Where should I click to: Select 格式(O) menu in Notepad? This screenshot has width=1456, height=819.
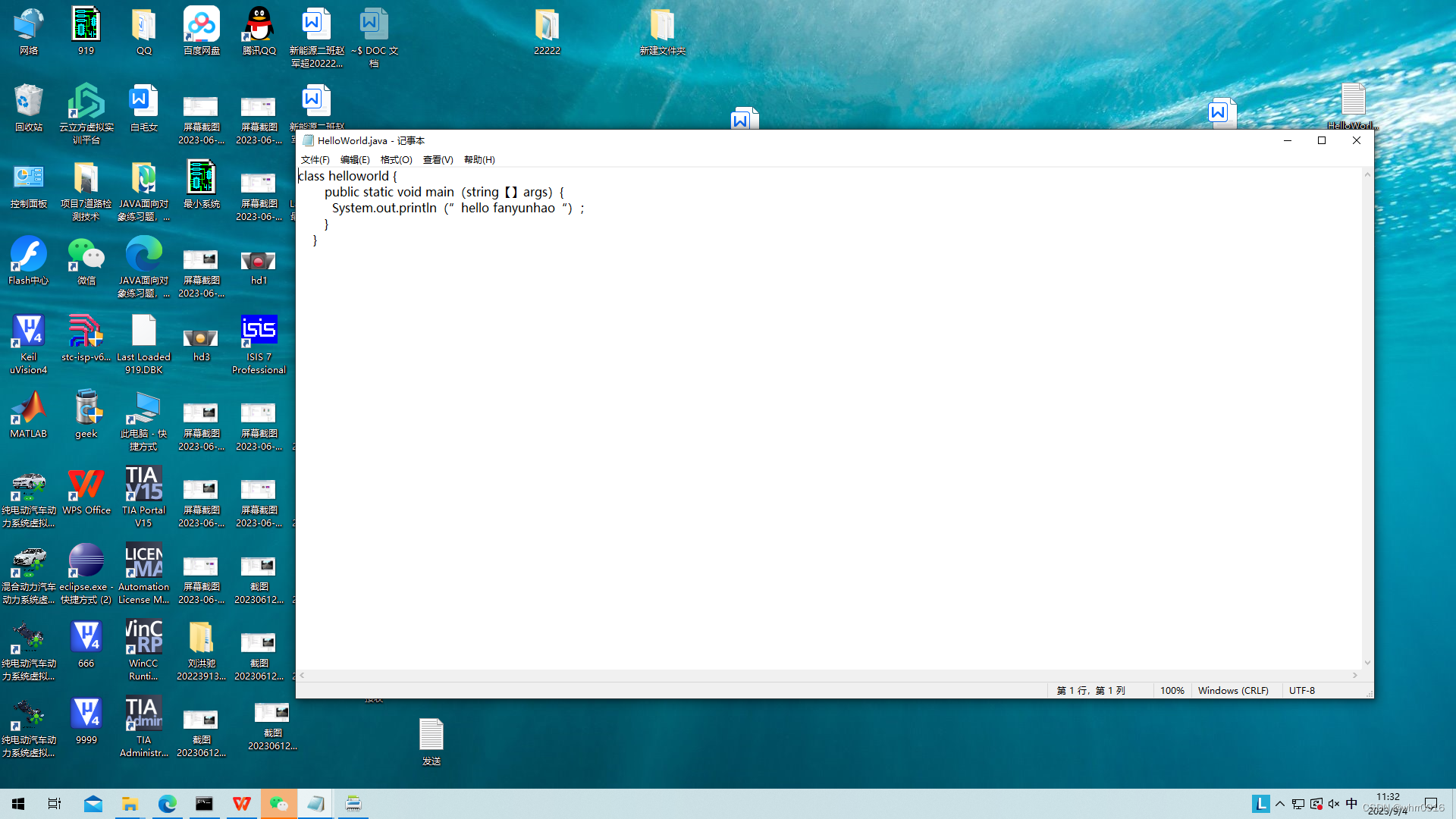[396, 159]
